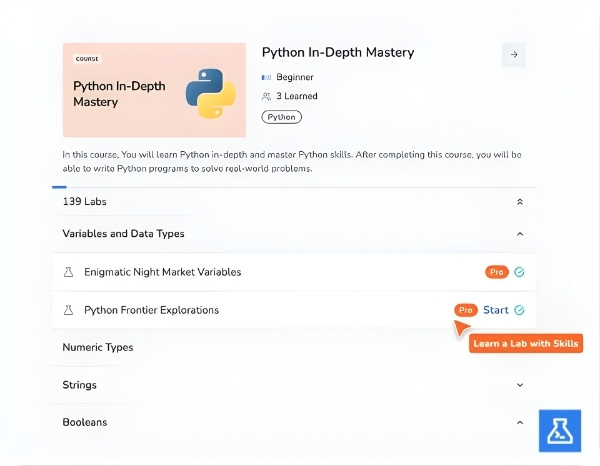Open the Python In-Depth Mastery course thumbnail
600x466 pixels.
point(154,90)
